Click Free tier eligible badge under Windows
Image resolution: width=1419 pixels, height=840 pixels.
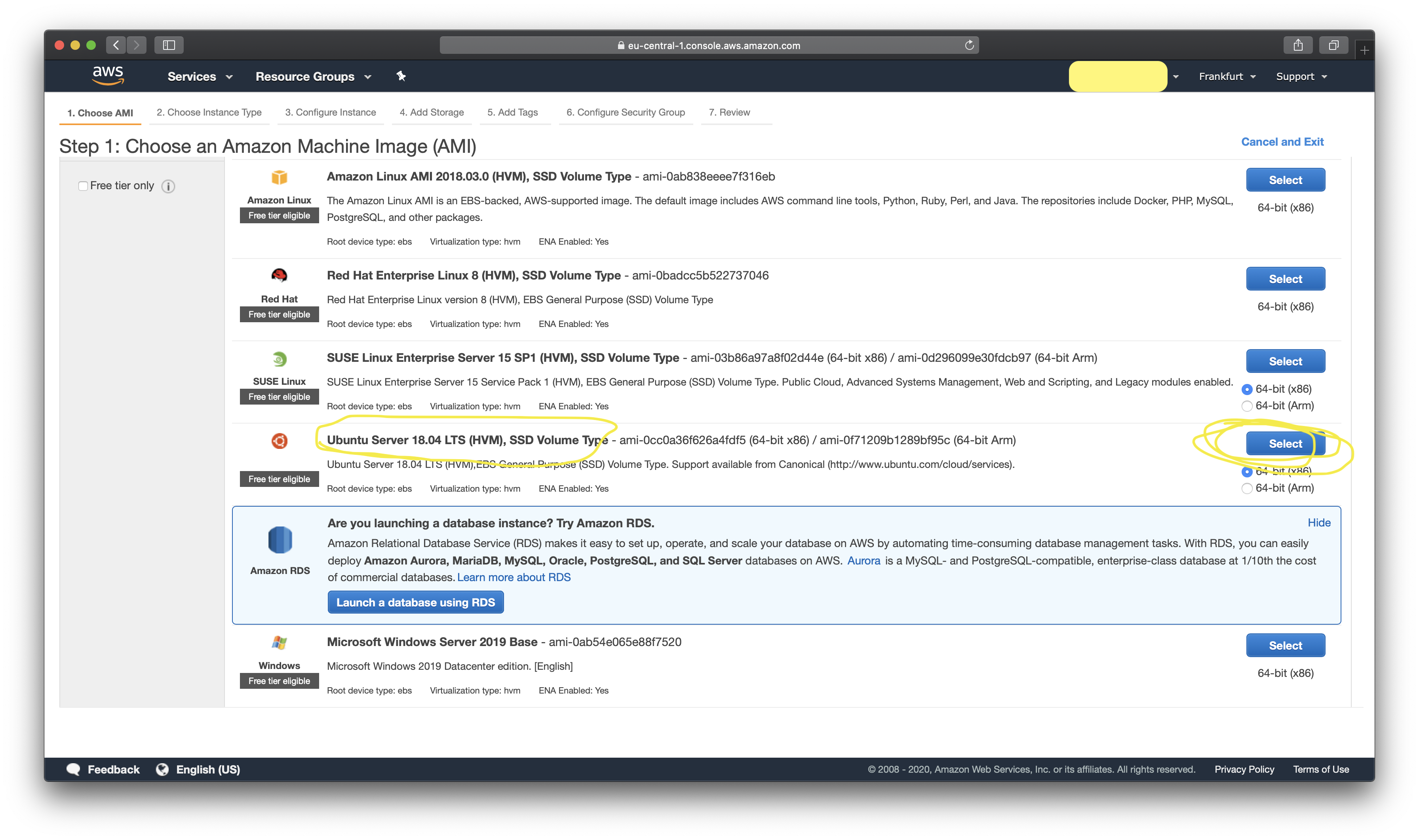(x=279, y=681)
